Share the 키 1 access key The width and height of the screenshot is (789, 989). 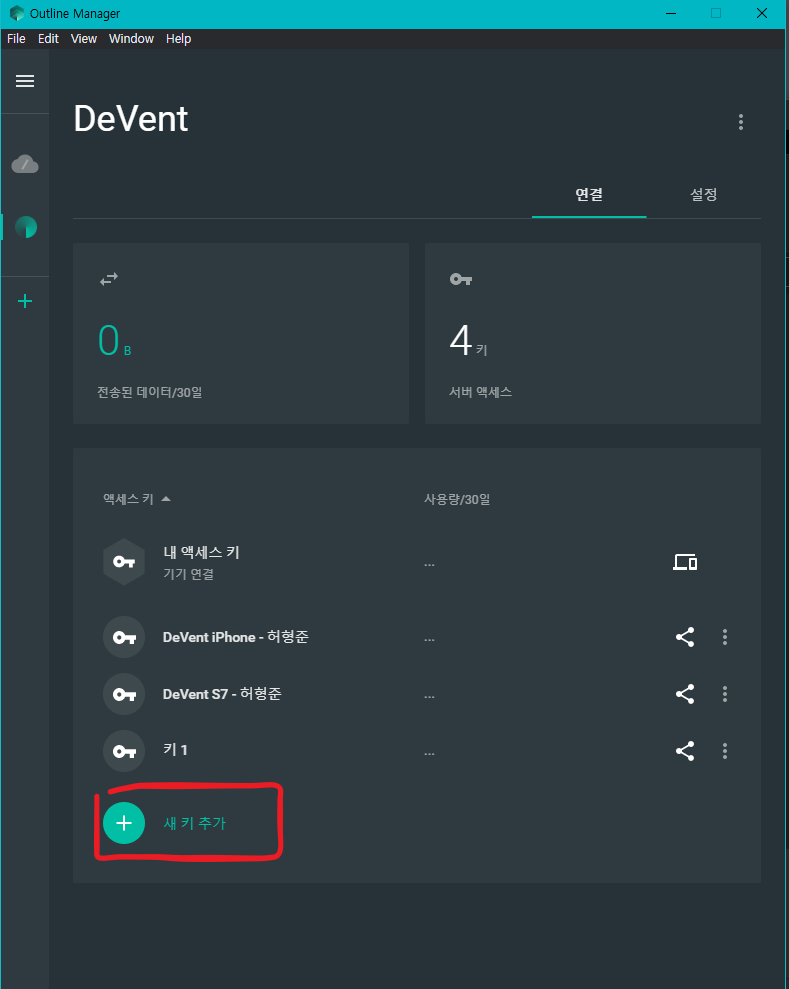(685, 751)
